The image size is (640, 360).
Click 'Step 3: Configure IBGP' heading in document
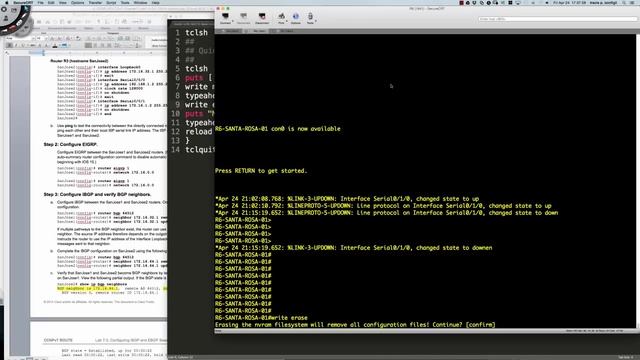[x=97, y=194]
